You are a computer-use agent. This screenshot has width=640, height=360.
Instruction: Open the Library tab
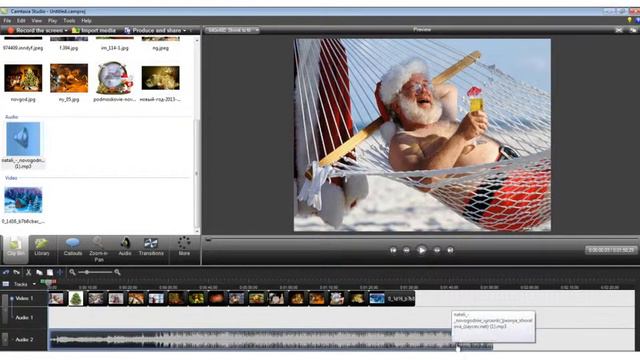pos(41,247)
